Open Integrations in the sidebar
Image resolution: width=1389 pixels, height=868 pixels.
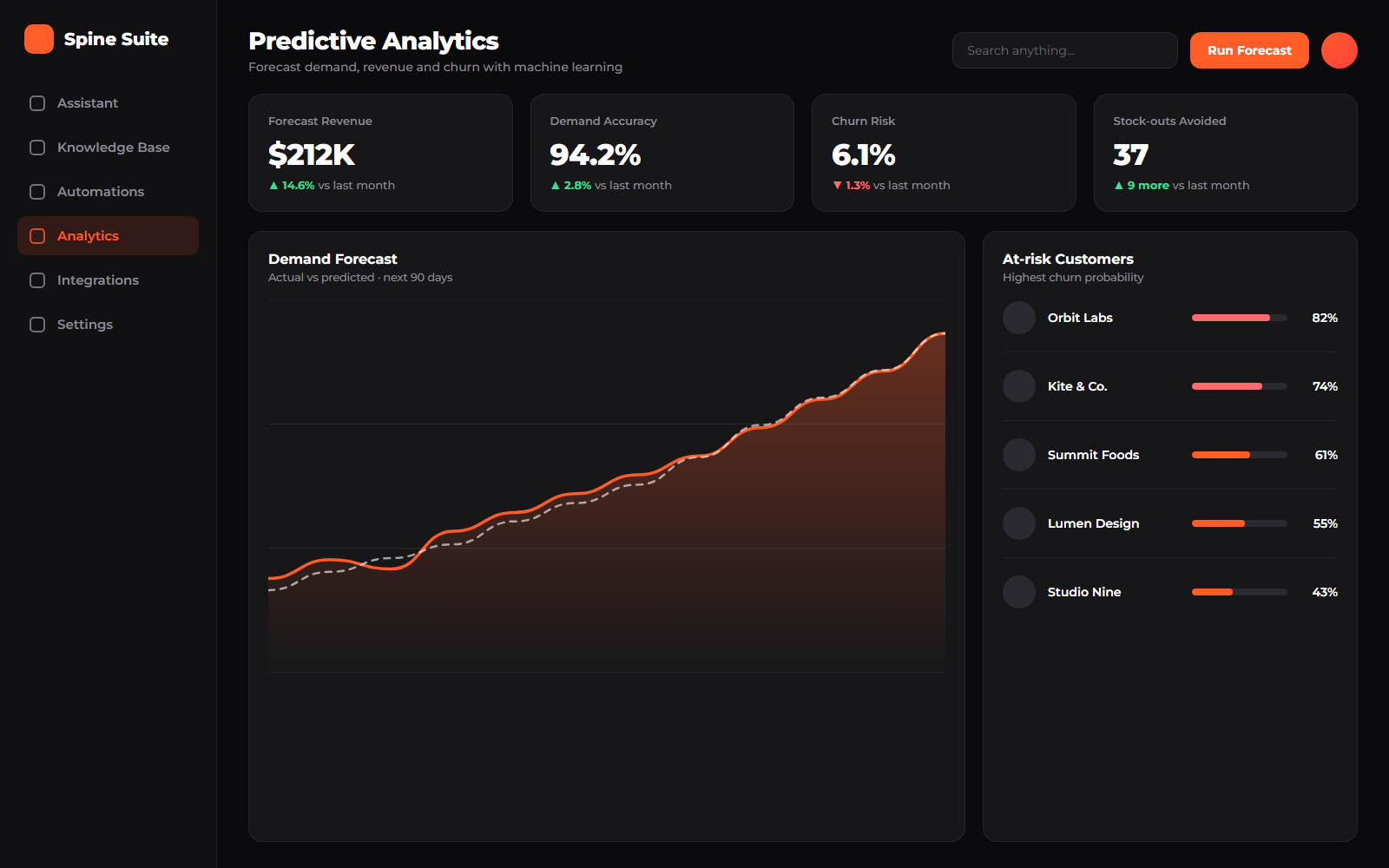pyautogui.click(x=108, y=280)
